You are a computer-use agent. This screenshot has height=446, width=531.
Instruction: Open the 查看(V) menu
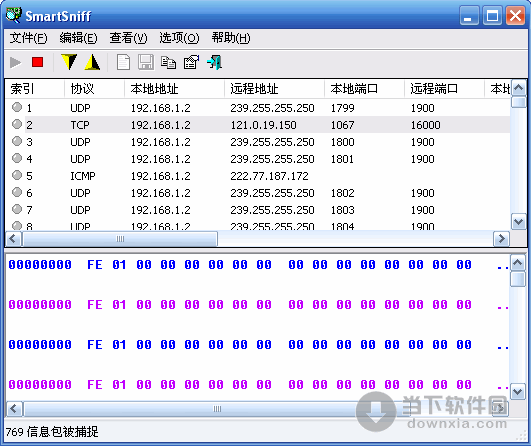(x=128, y=38)
